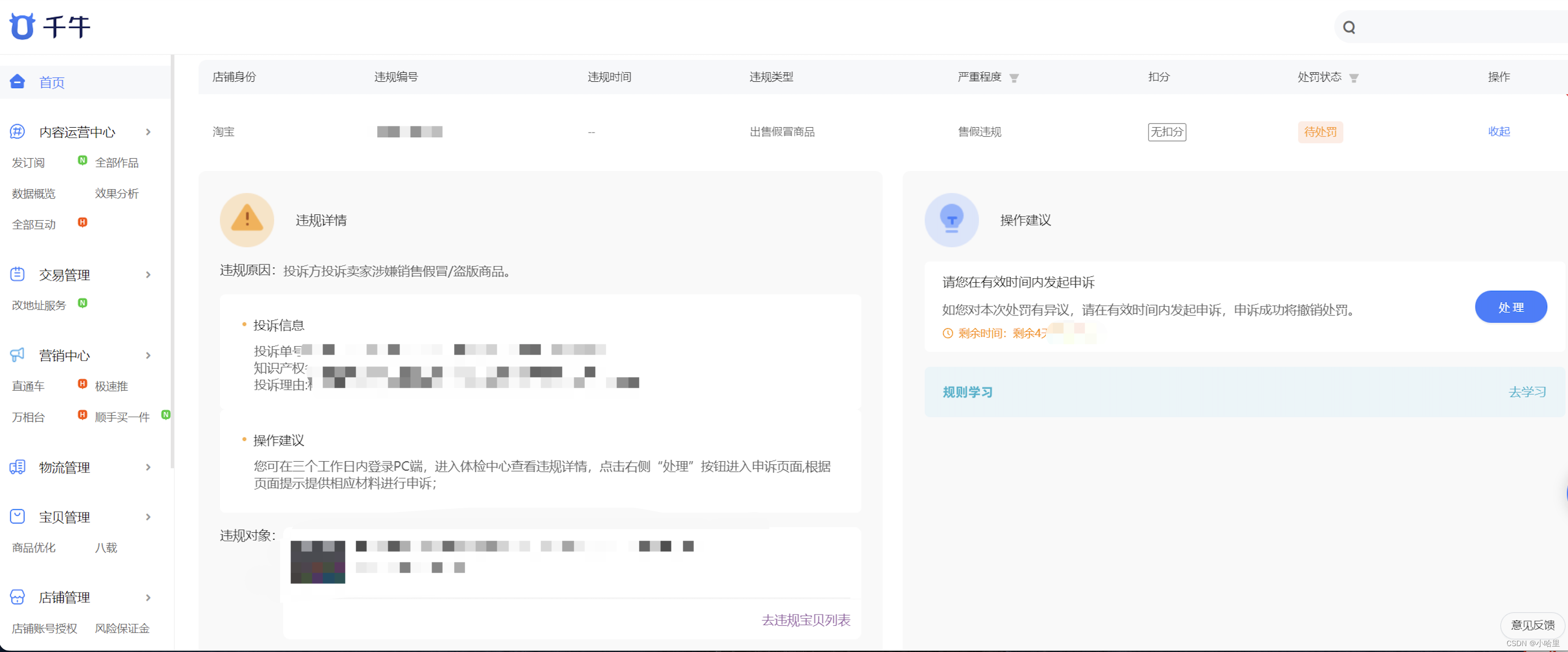Click the violating product thumbnail
1568x652 pixels.
click(x=317, y=561)
